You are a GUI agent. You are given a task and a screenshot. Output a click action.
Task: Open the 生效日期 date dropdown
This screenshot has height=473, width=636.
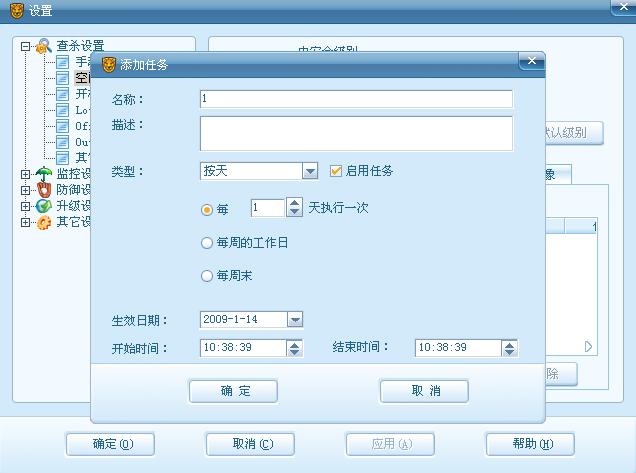click(295, 320)
